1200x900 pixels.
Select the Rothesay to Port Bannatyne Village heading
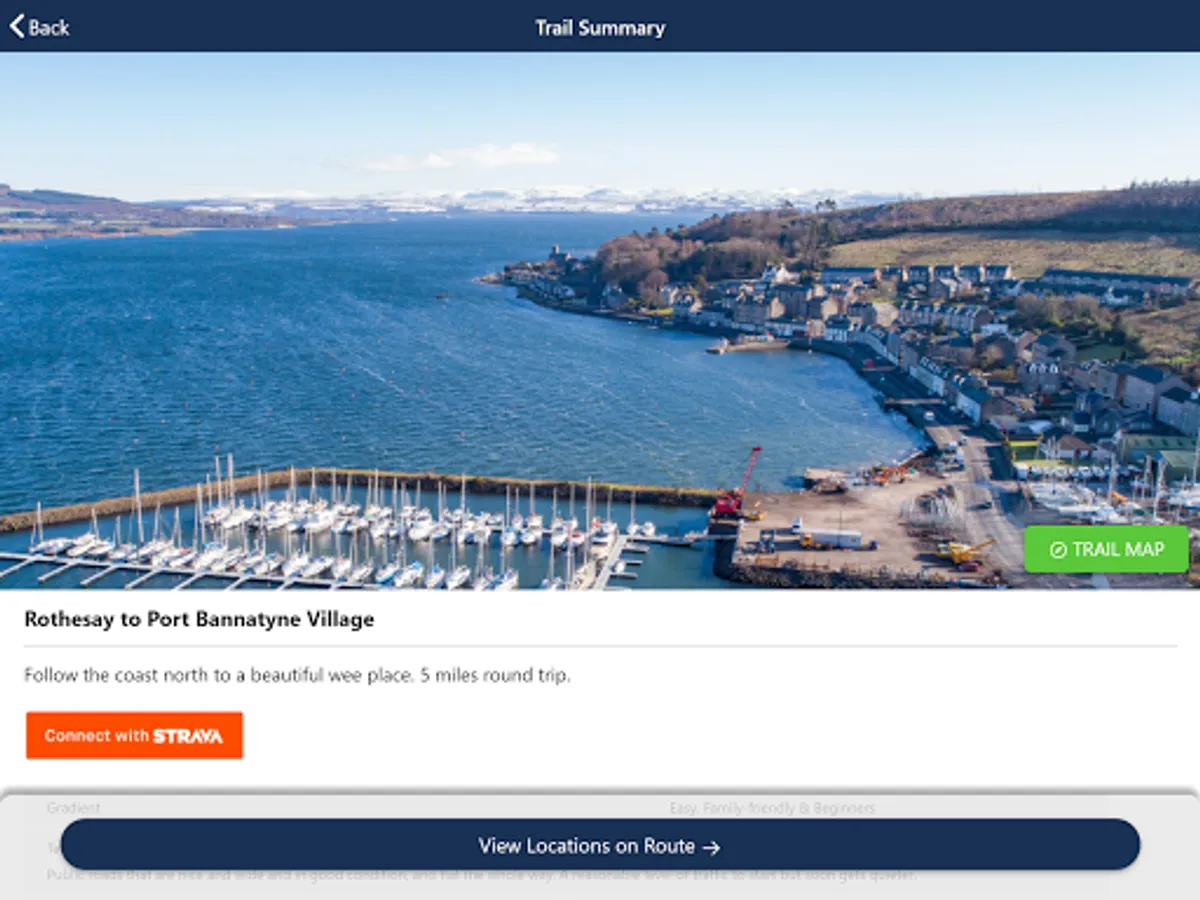click(x=199, y=619)
